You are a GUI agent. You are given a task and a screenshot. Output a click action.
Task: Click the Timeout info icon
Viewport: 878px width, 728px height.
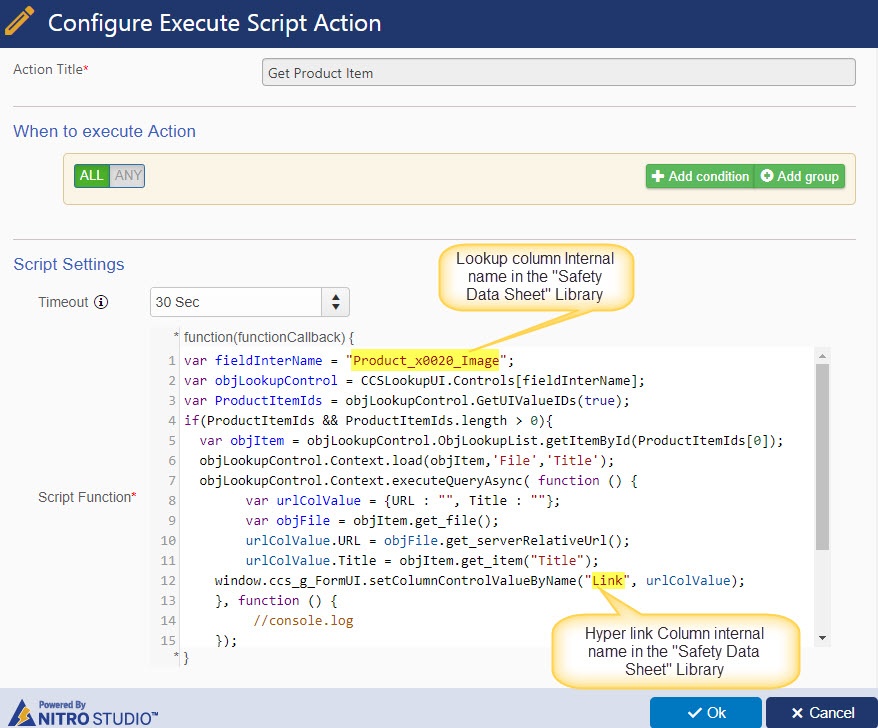101,302
